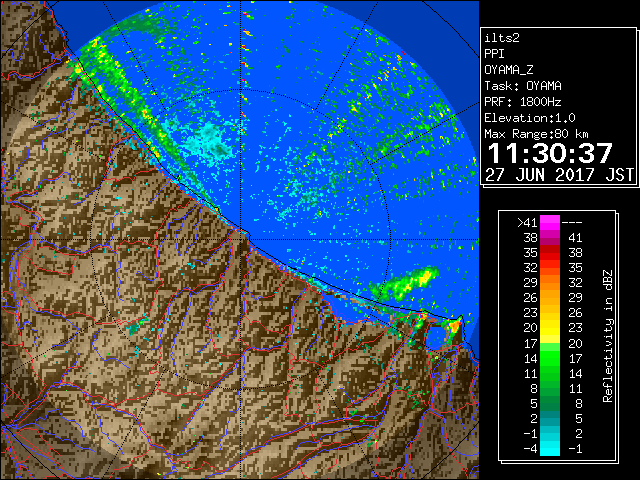
Task: Click the --- legend entry at top
Action: [572, 223]
